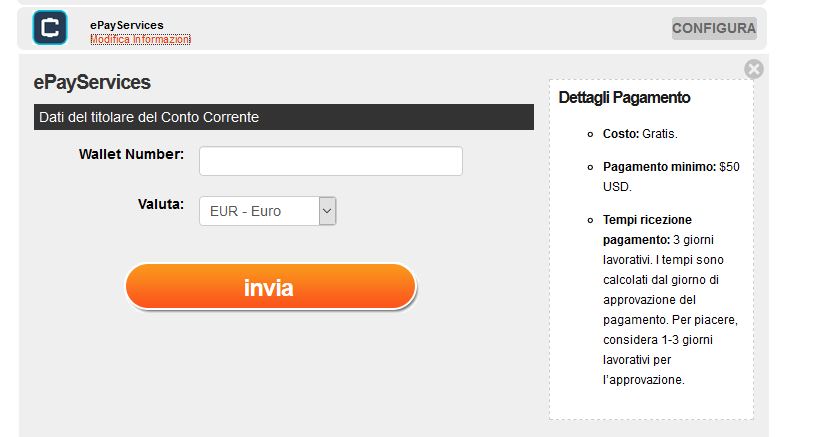Click the Gratis cost value
The image size is (816, 437).
coord(660,133)
